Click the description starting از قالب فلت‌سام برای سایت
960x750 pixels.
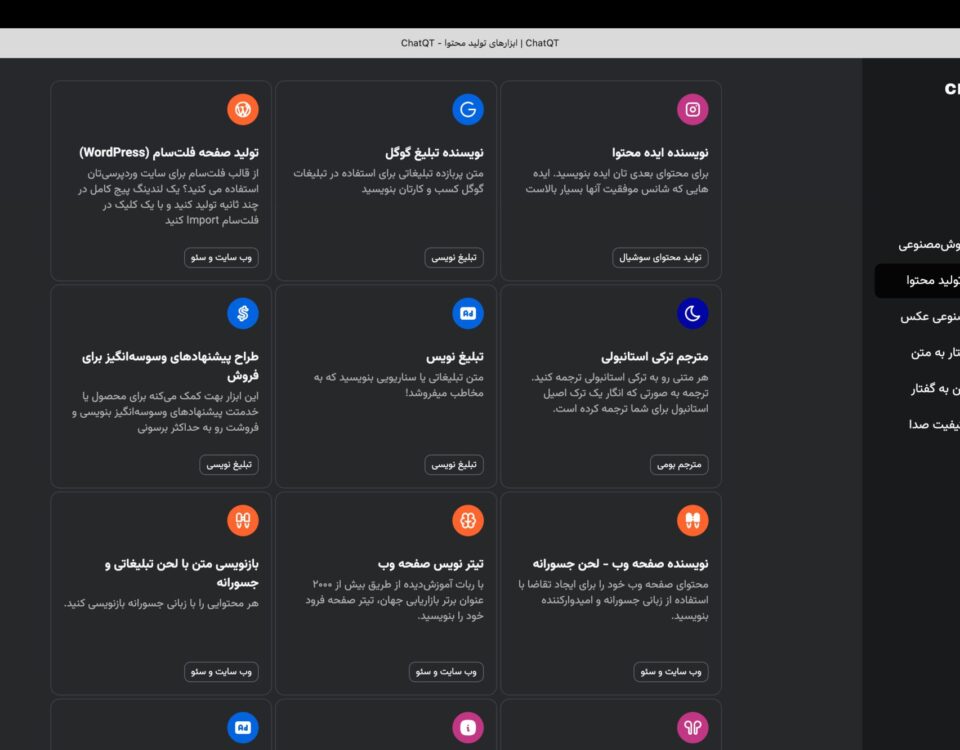pyautogui.click(x=168, y=197)
